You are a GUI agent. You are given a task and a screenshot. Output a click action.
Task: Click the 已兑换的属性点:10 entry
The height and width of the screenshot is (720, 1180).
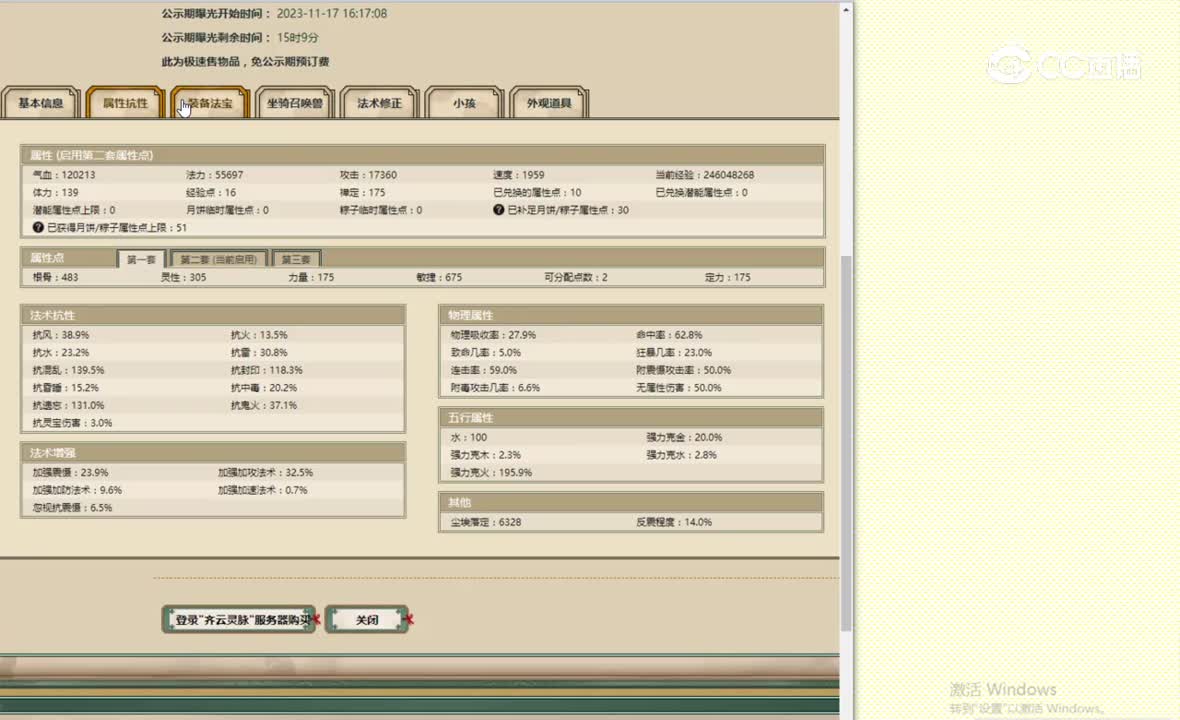[x=537, y=193]
